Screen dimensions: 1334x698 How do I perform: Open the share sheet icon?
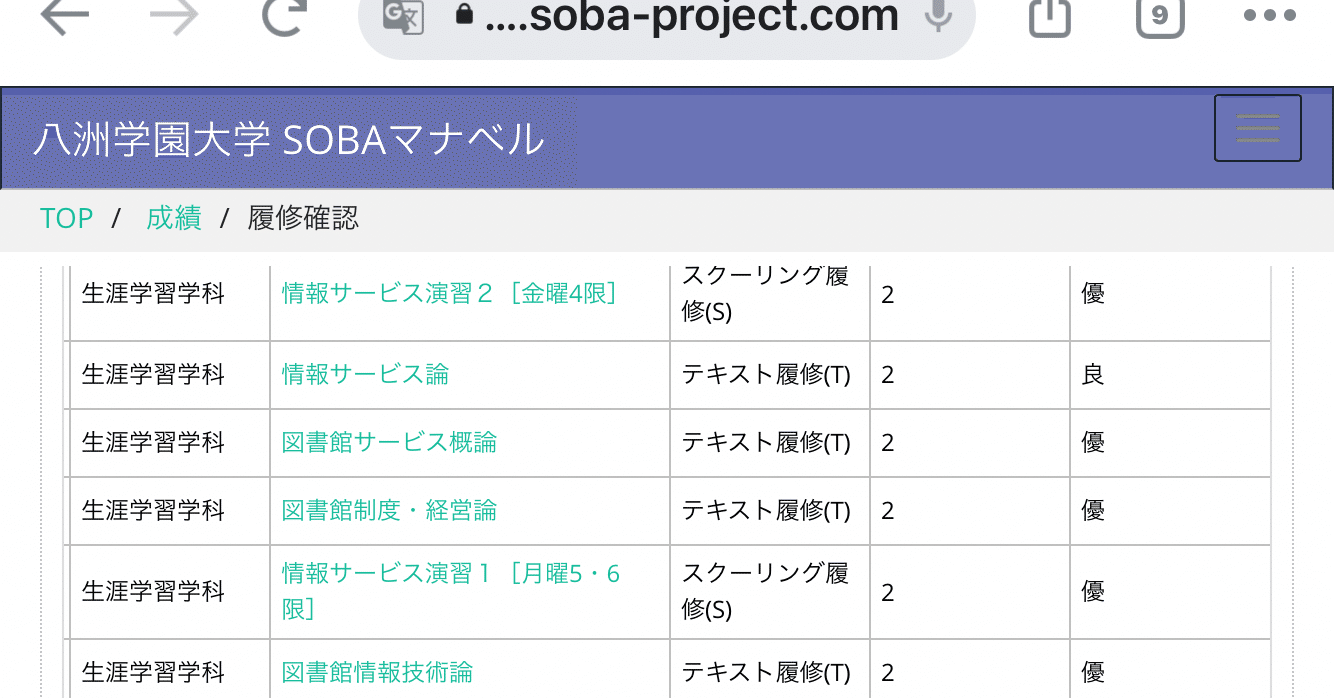[x=1048, y=16]
